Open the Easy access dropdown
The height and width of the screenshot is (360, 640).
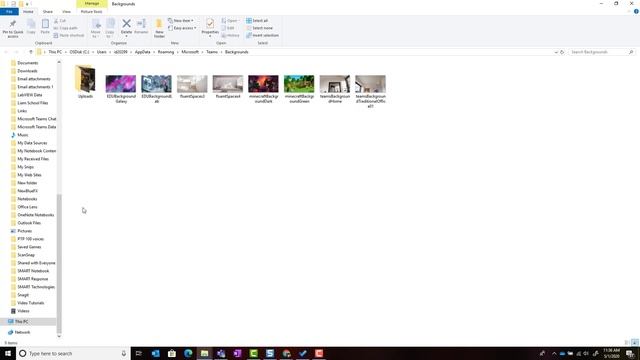pos(182,28)
